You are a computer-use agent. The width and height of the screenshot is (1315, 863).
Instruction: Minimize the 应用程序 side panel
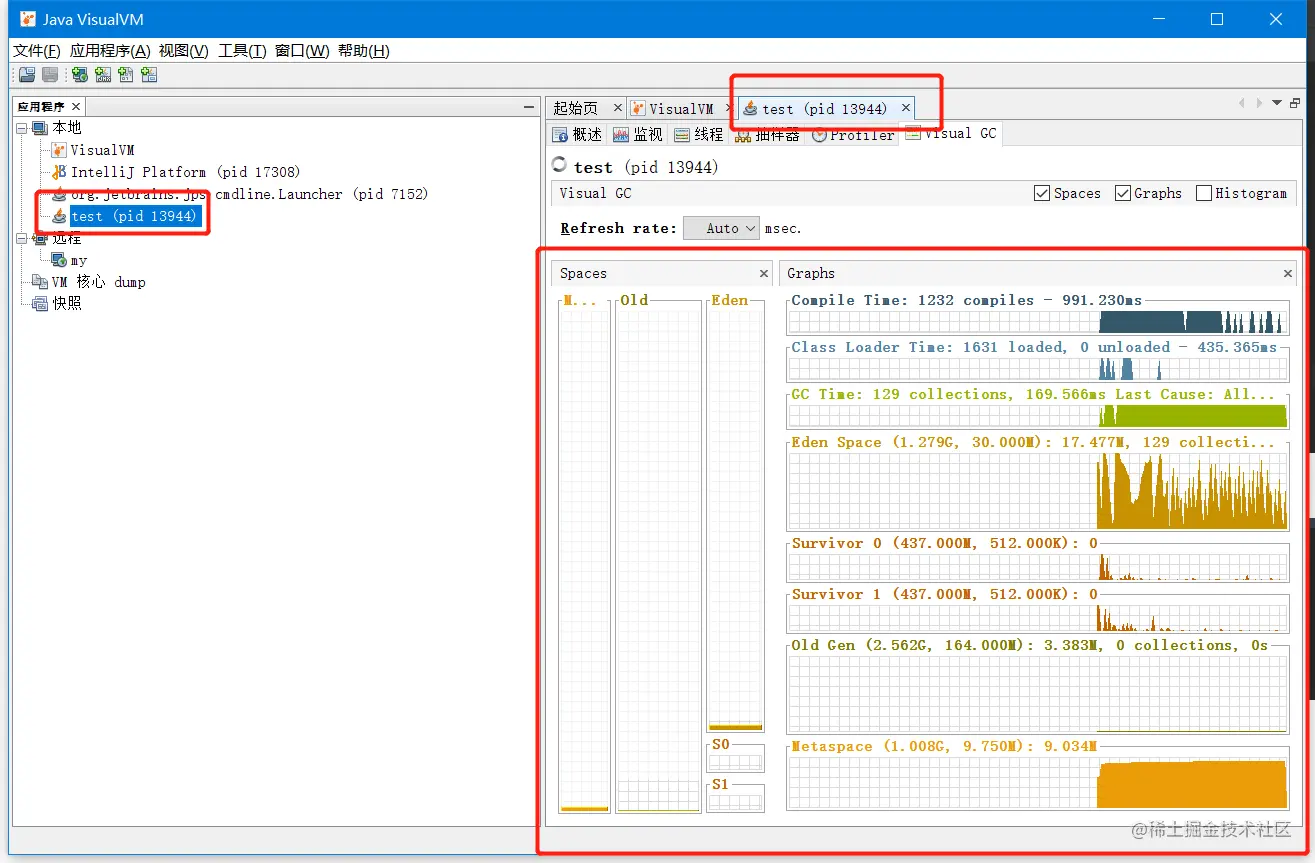(x=529, y=107)
